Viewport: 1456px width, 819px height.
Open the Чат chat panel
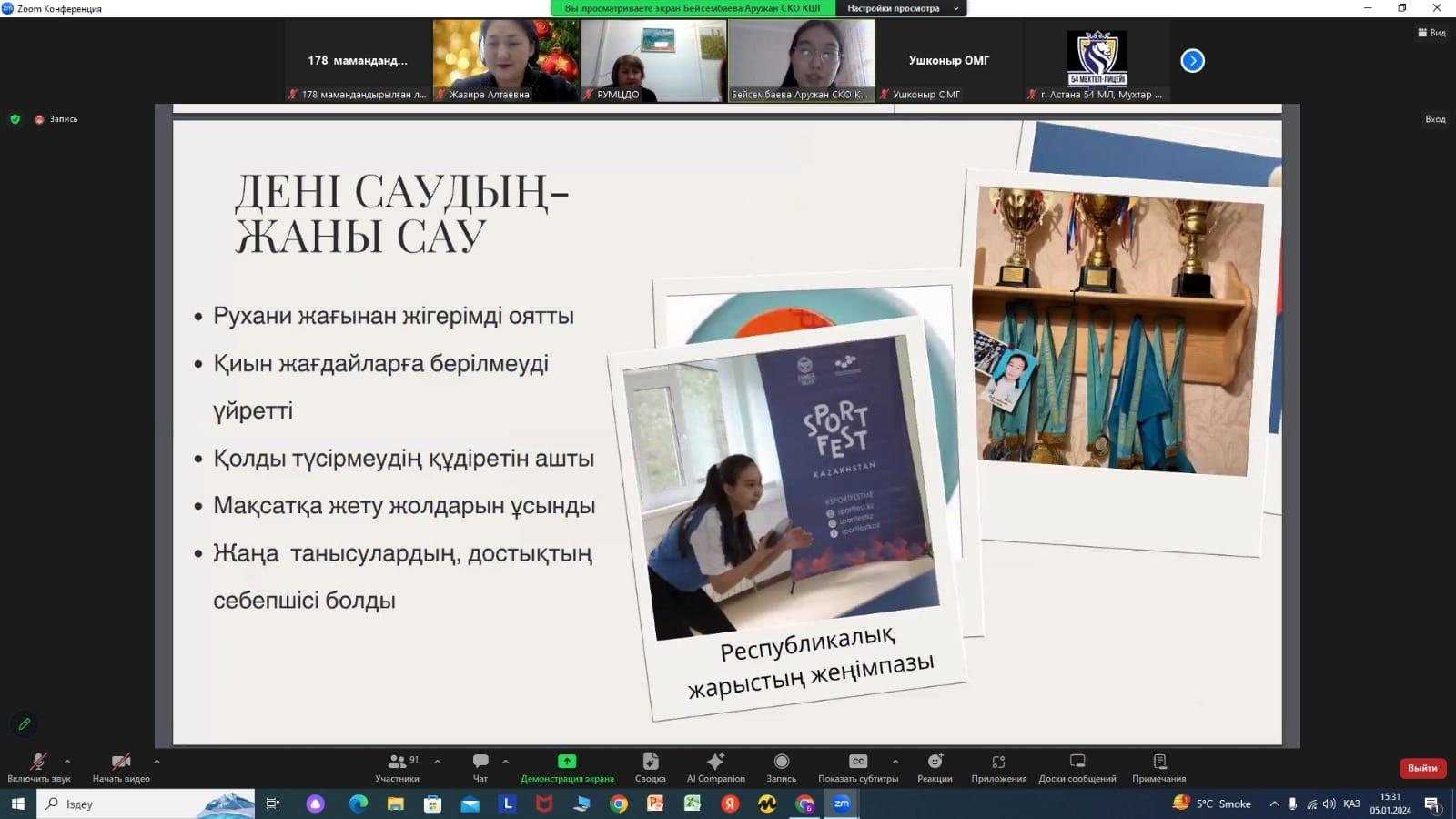pyautogui.click(x=480, y=767)
